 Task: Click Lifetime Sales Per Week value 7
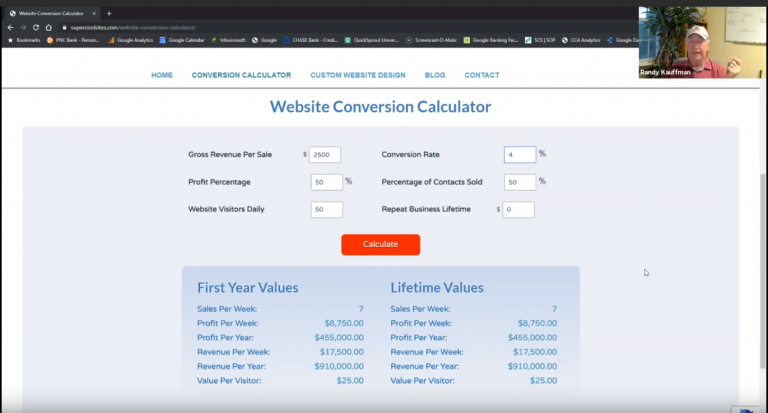tap(554, 309)
